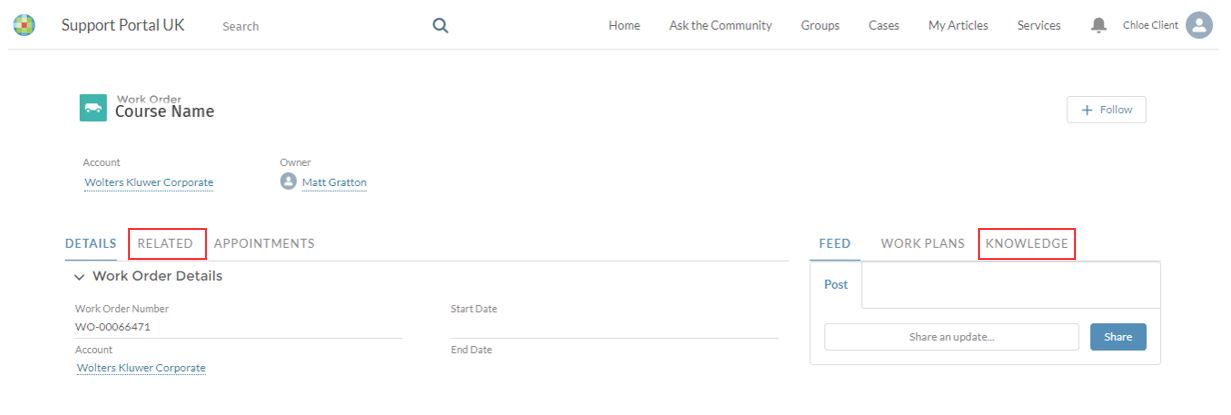The height and width of the screenshot is (415, 1231).
Task: Navigate to Cases
Action: pos(884,26)
